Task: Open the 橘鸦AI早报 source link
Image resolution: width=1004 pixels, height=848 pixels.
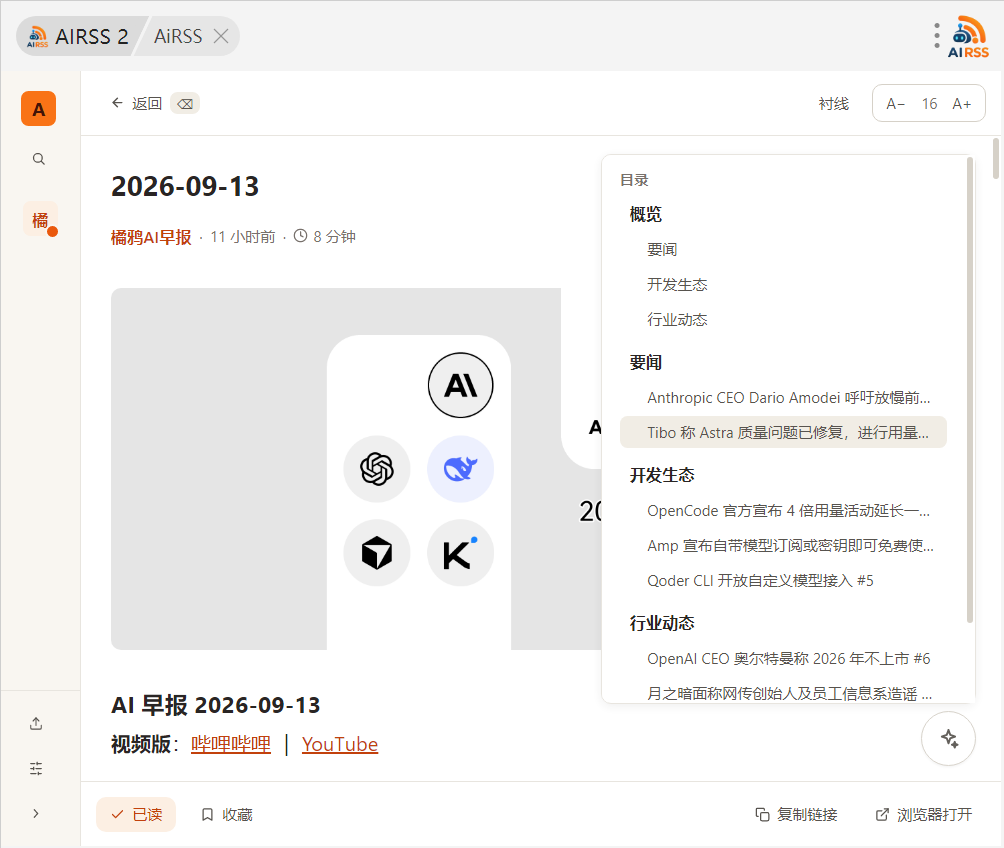Action: tap(151, 238)
